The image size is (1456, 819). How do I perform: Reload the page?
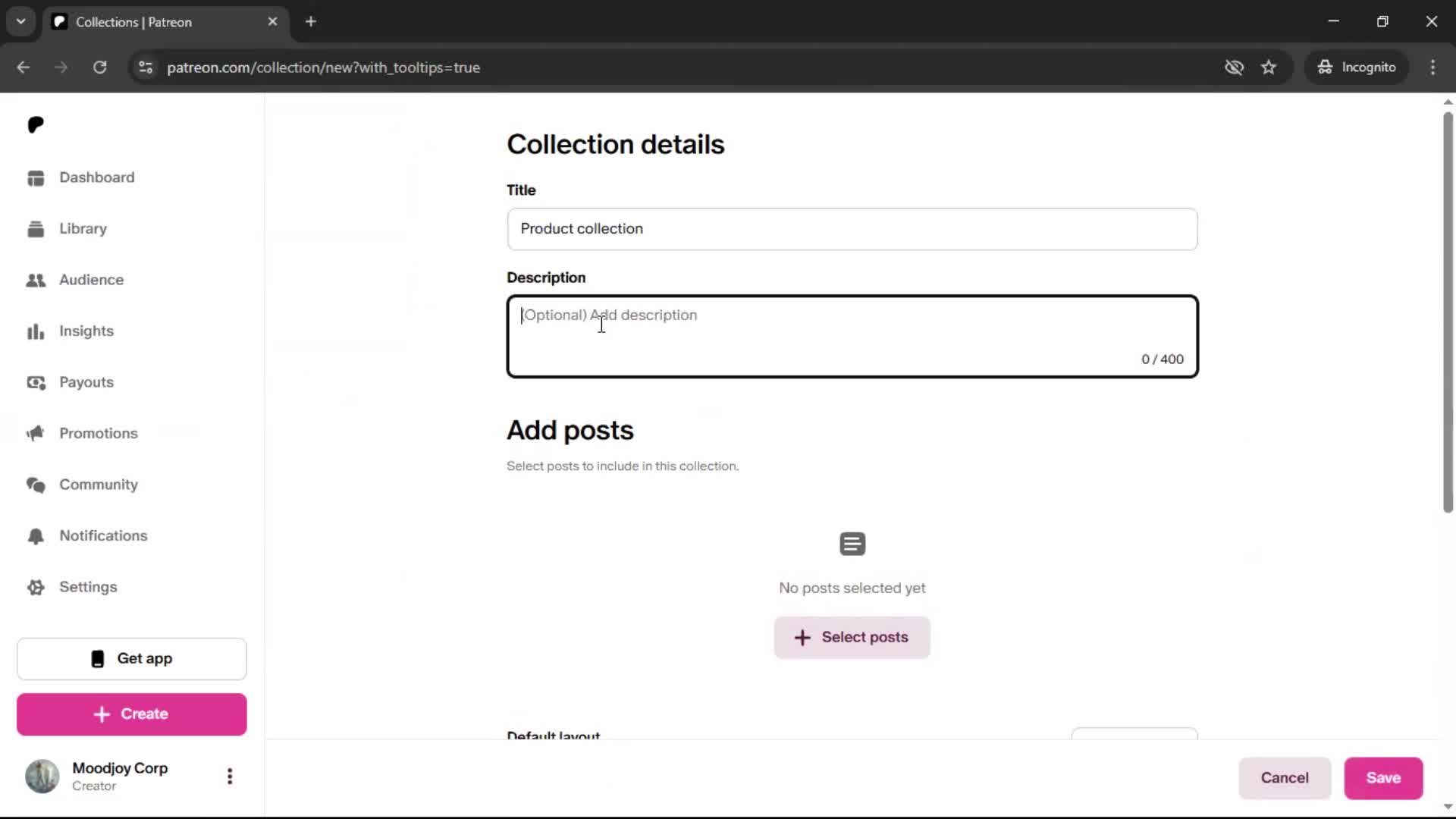pos(99,67)
